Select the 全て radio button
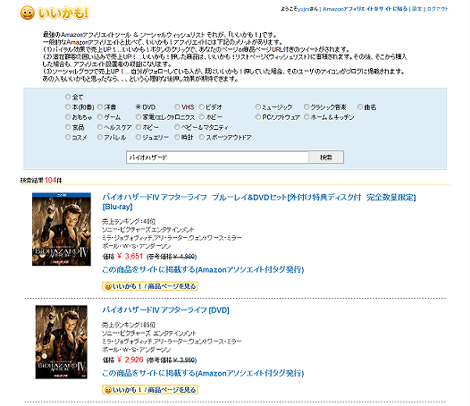 point(68,97)
